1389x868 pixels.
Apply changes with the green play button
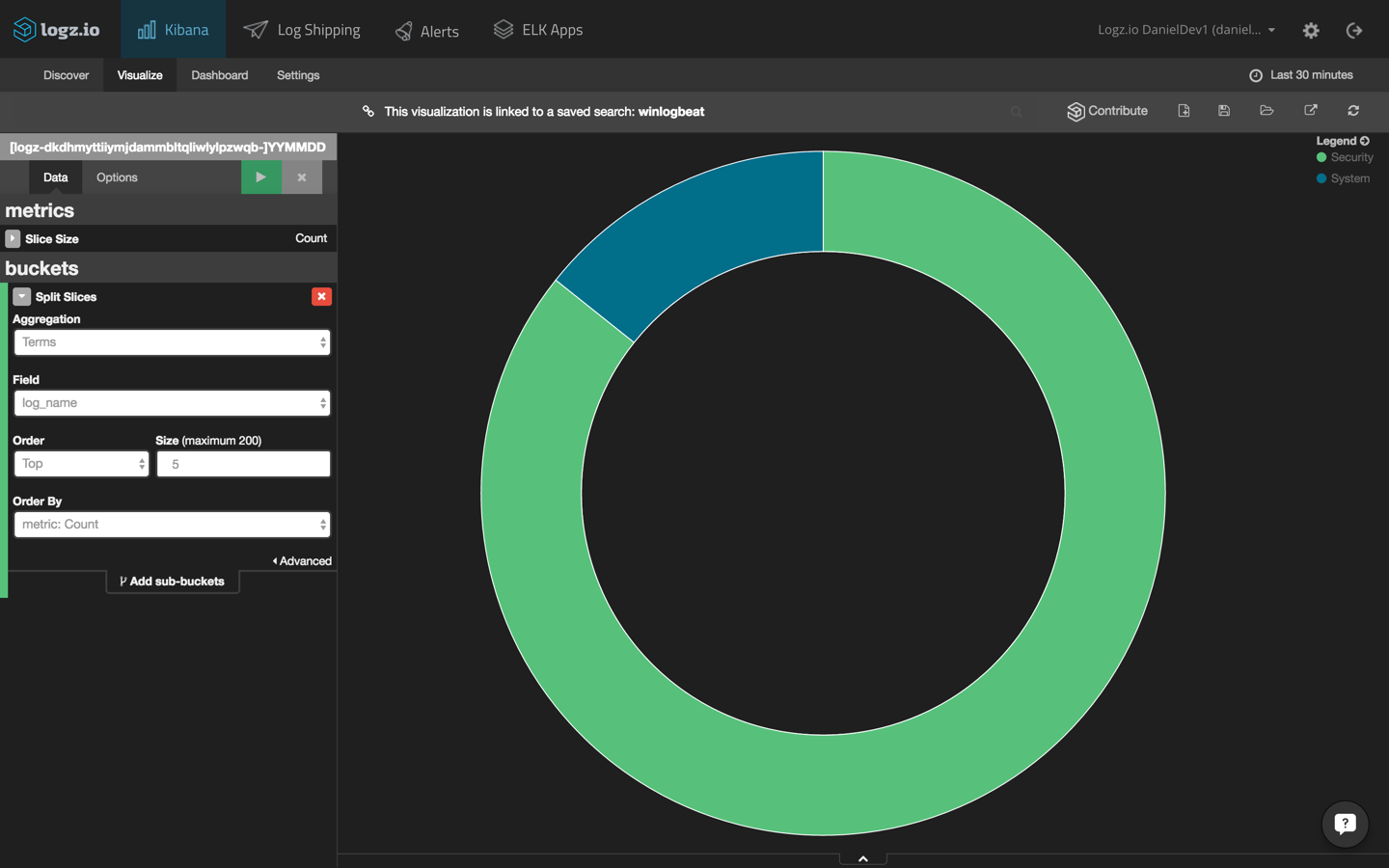point(261,177)
